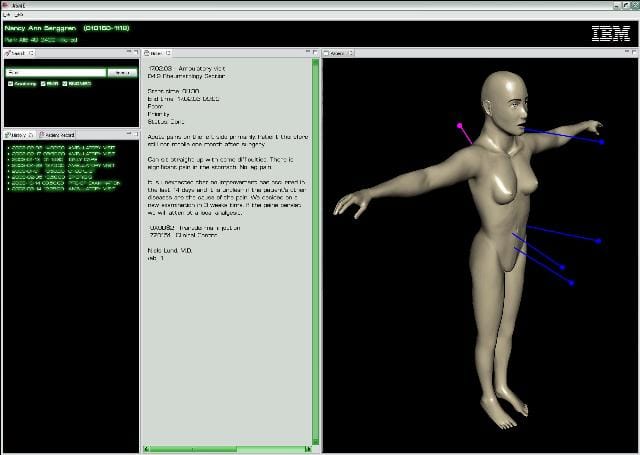Open the History entry ending in EXAMINATION
This screenshot has height=455, width=640.
pyautogui.click(x=65, y=183)
